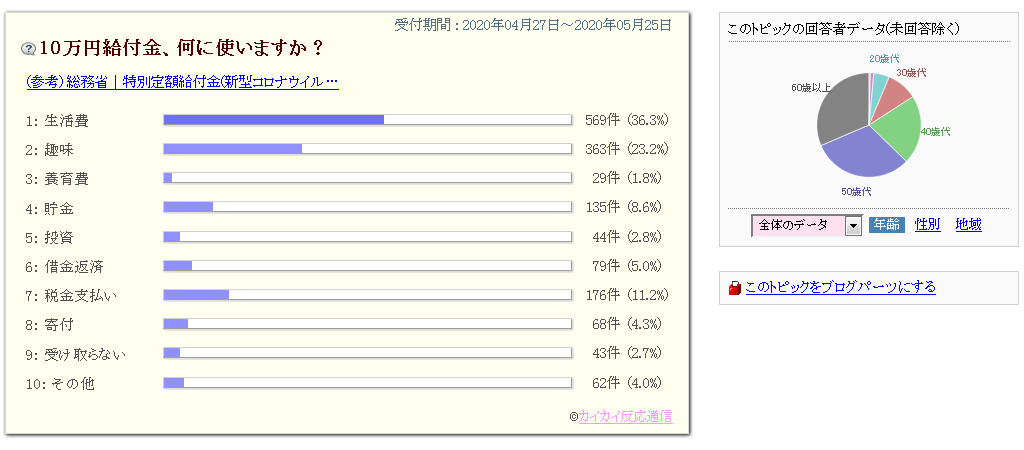Click the red blog parts icon
The height and width of the screenshot is (450, 1024).
click(736, 288)
